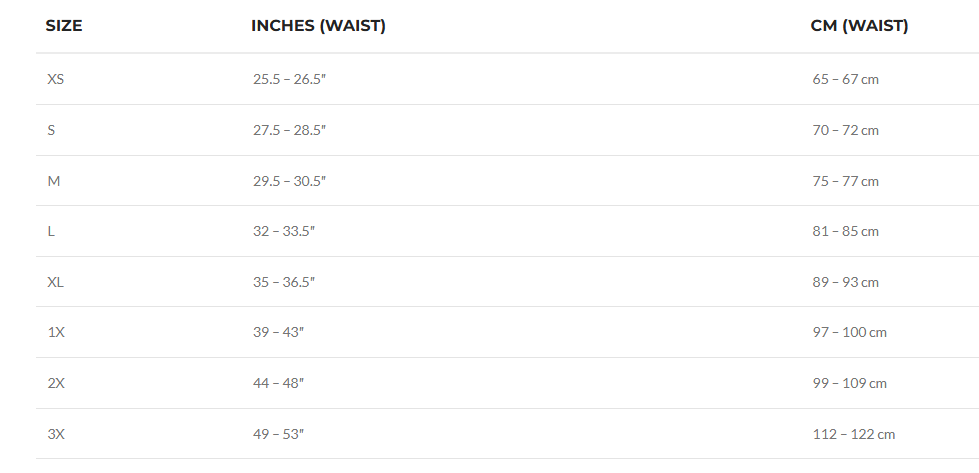
Task: Click the 3X size label
Action: [56, 434]
